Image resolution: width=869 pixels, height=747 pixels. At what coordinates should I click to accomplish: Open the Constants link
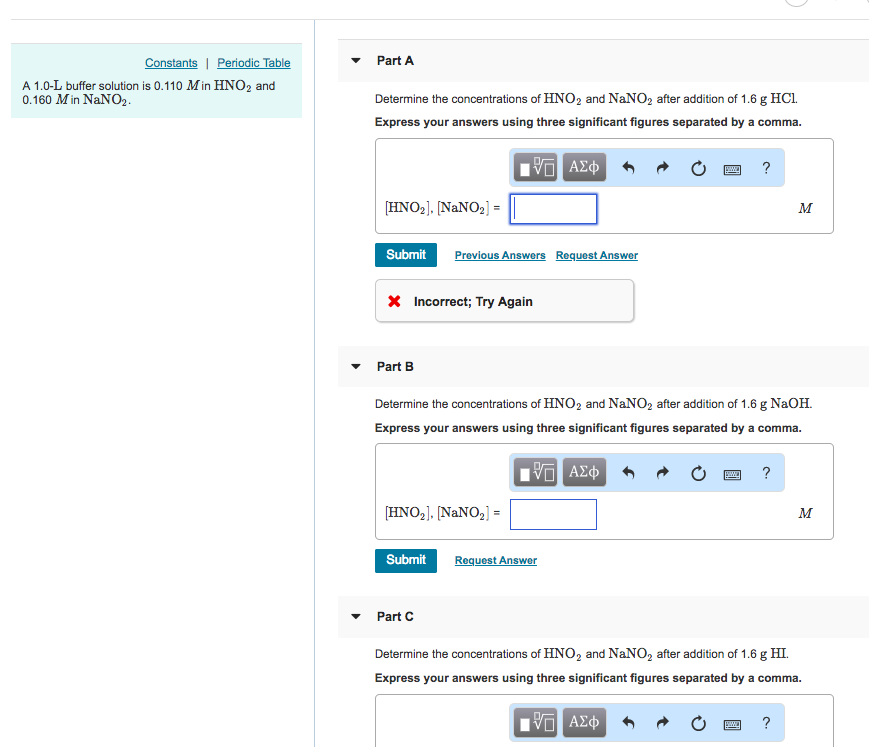click(x=170, y=62)
